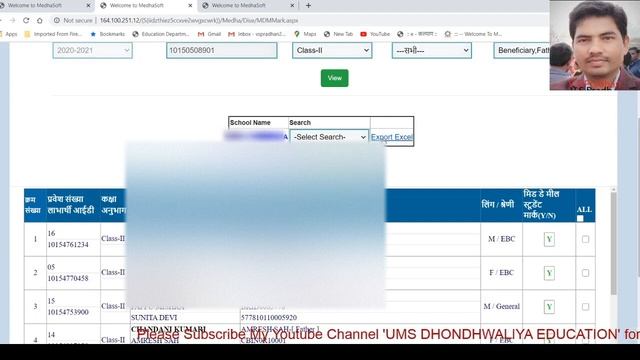Open the -Select Search- dropdown

coord(329,137)
